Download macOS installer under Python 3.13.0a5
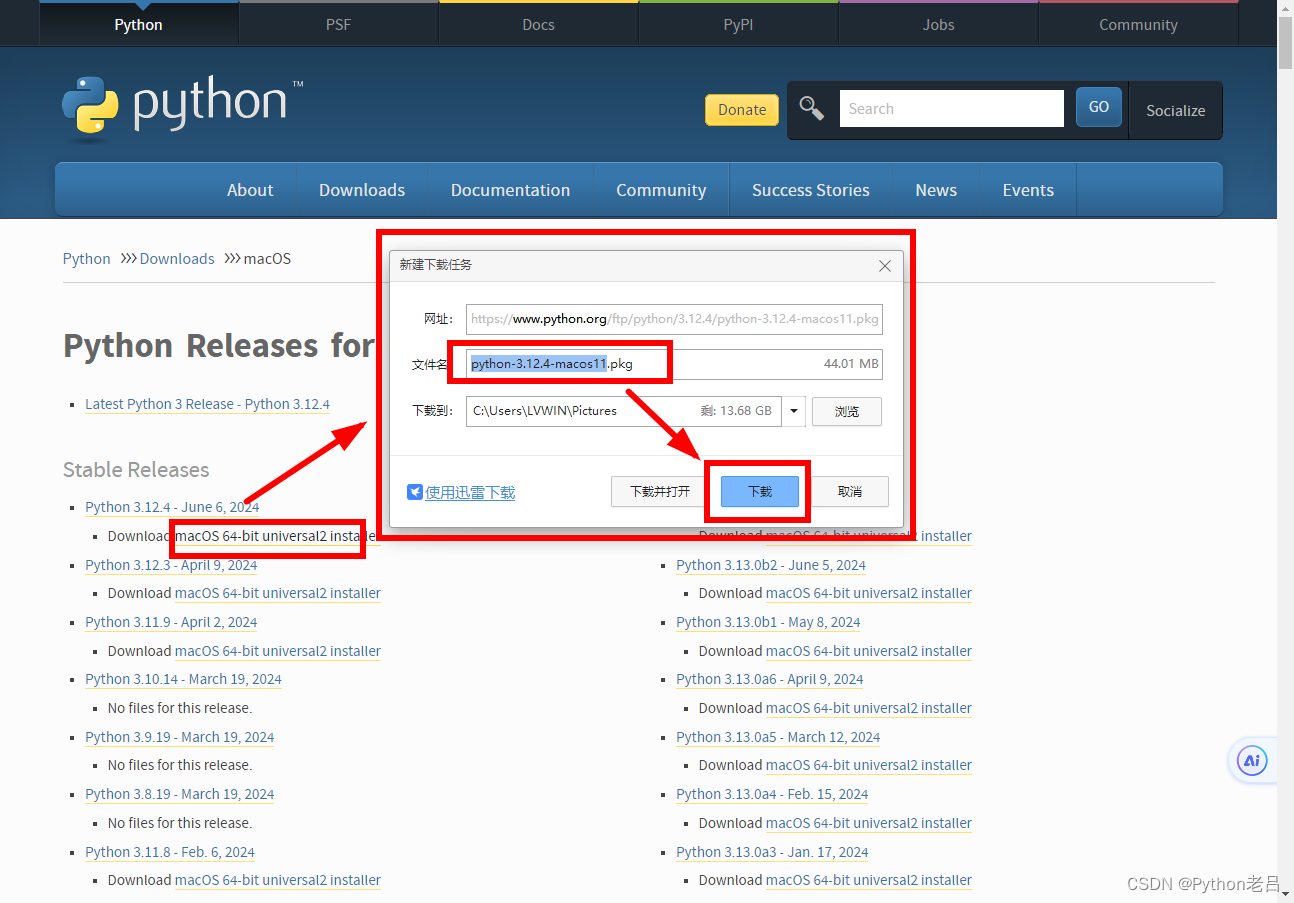The height and width of the screenshot is (903, 1294). point(869,765)
